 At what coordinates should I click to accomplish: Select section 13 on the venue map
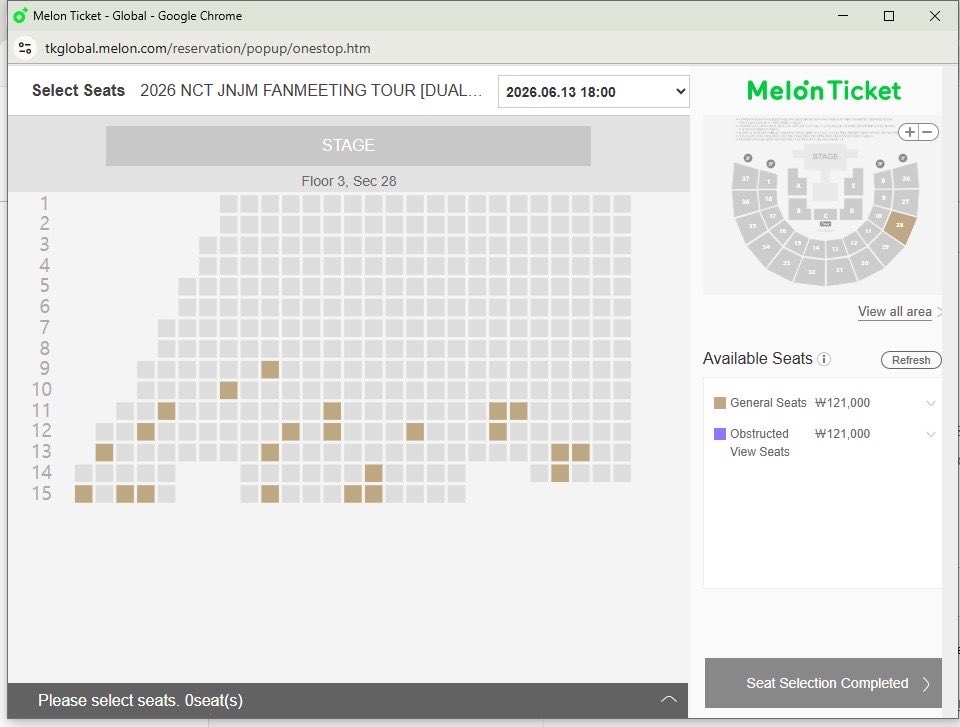click(835, 249)
